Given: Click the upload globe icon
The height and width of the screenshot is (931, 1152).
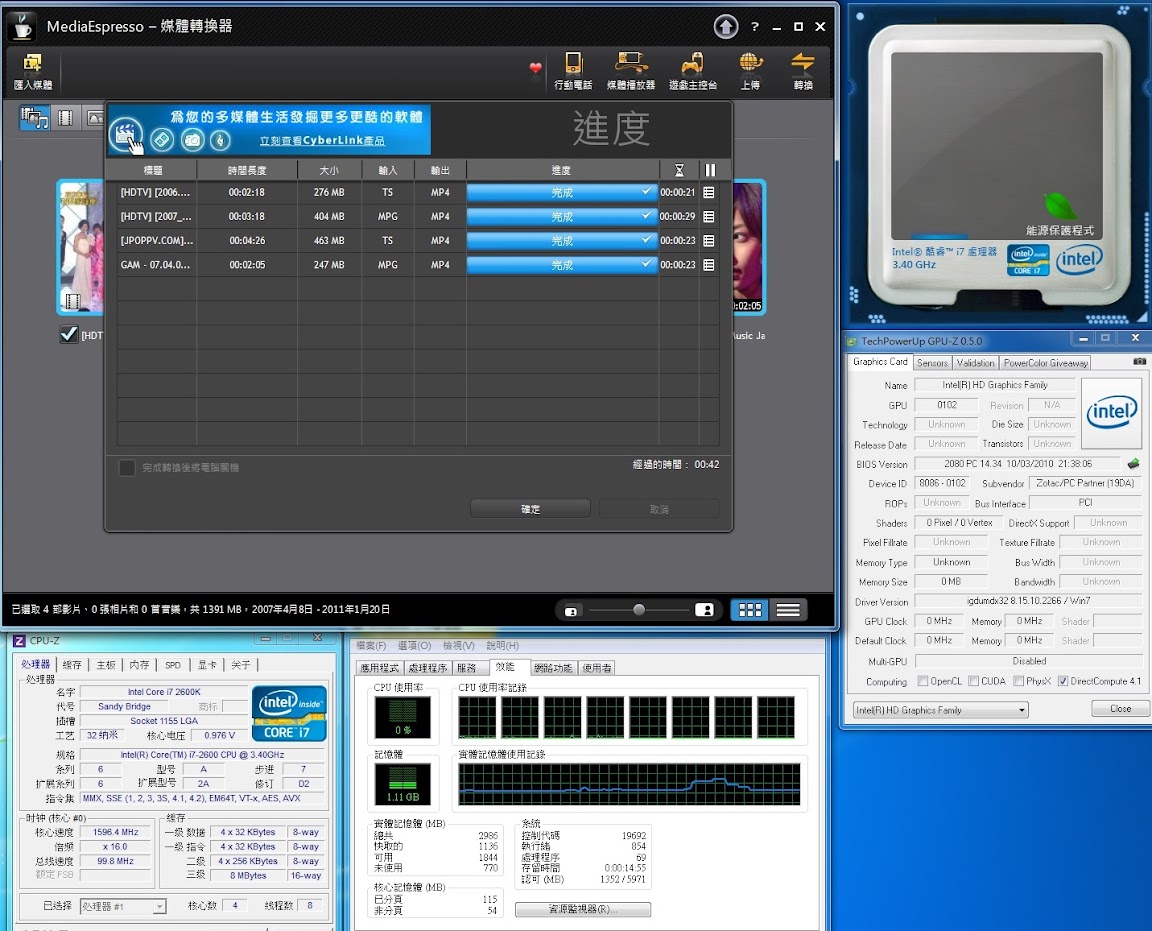Looking at the screenshot, I should 750,71.
